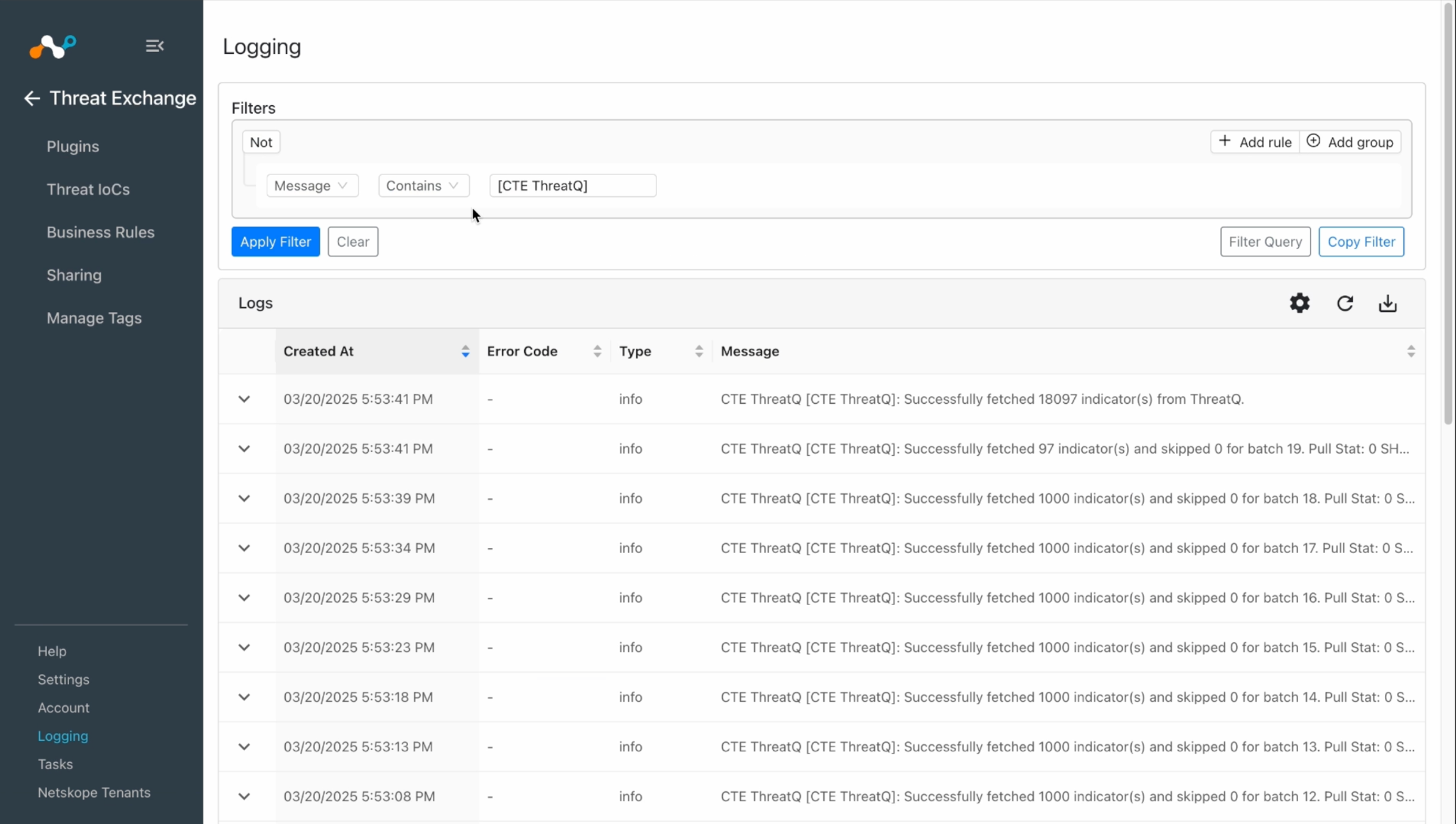Expand the batch 16 log row
The width and height of the screenshot is (1456, 824).
tap(244, 598)
